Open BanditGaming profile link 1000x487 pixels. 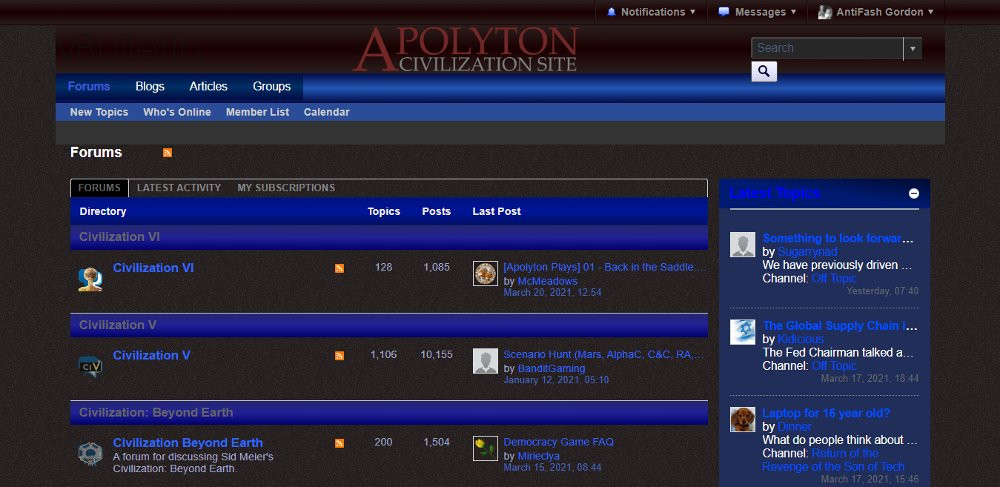pos(551,368)
